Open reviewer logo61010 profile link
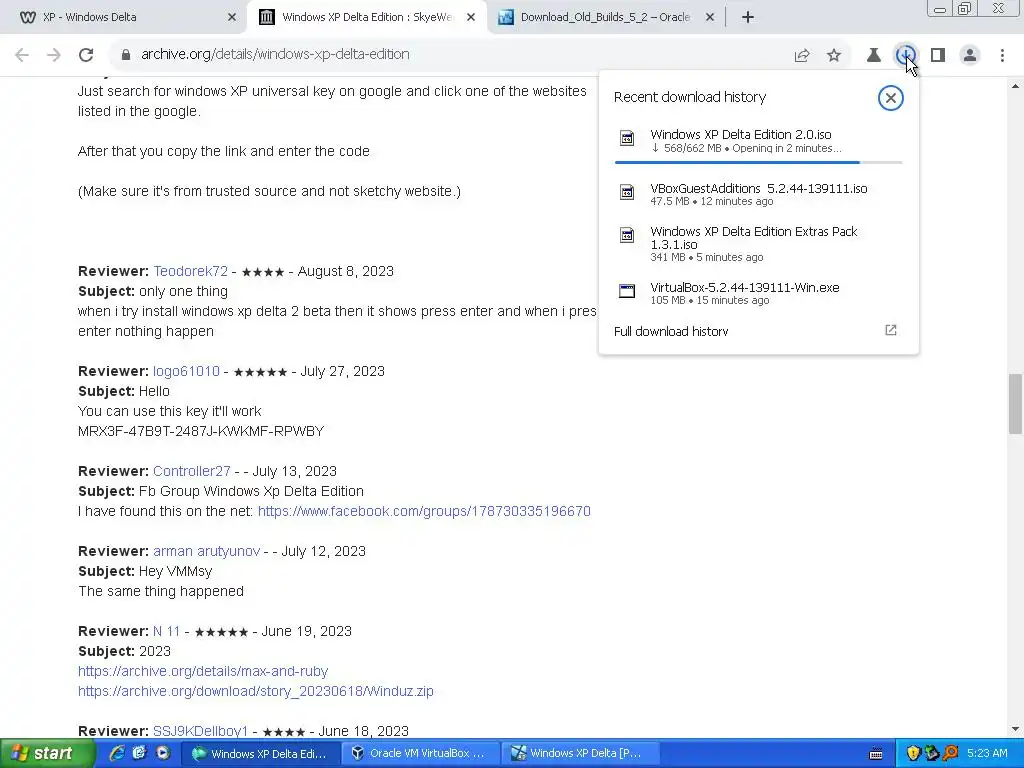 [186, 371]
